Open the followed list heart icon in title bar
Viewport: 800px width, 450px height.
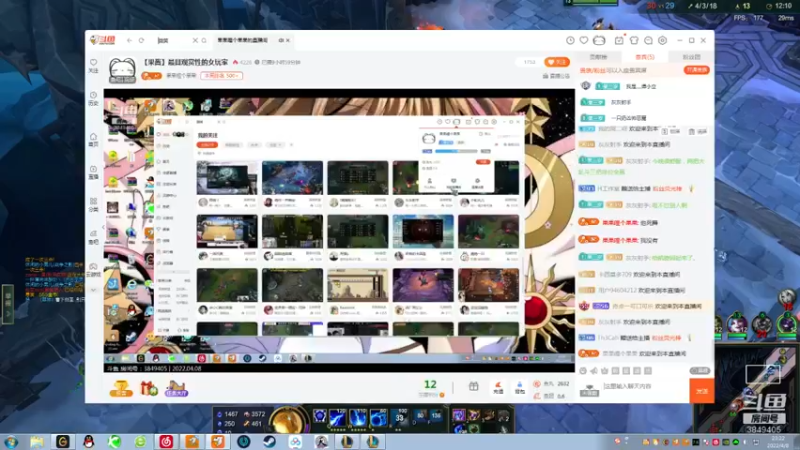(584, 40)
